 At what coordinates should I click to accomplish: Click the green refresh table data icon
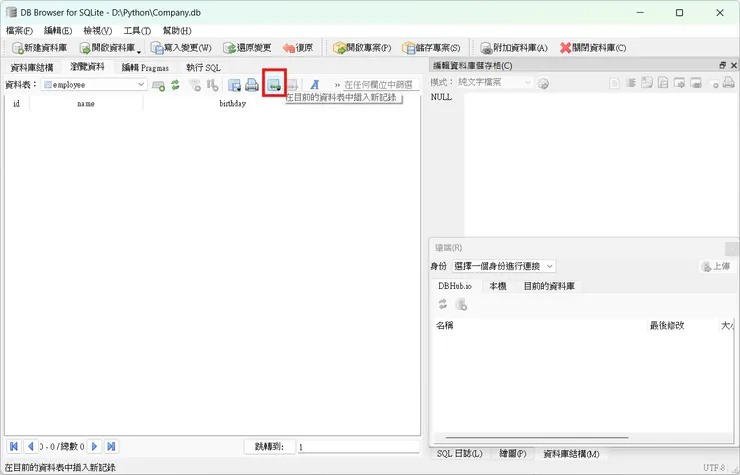pyautogui.click(x=176, y=85)
